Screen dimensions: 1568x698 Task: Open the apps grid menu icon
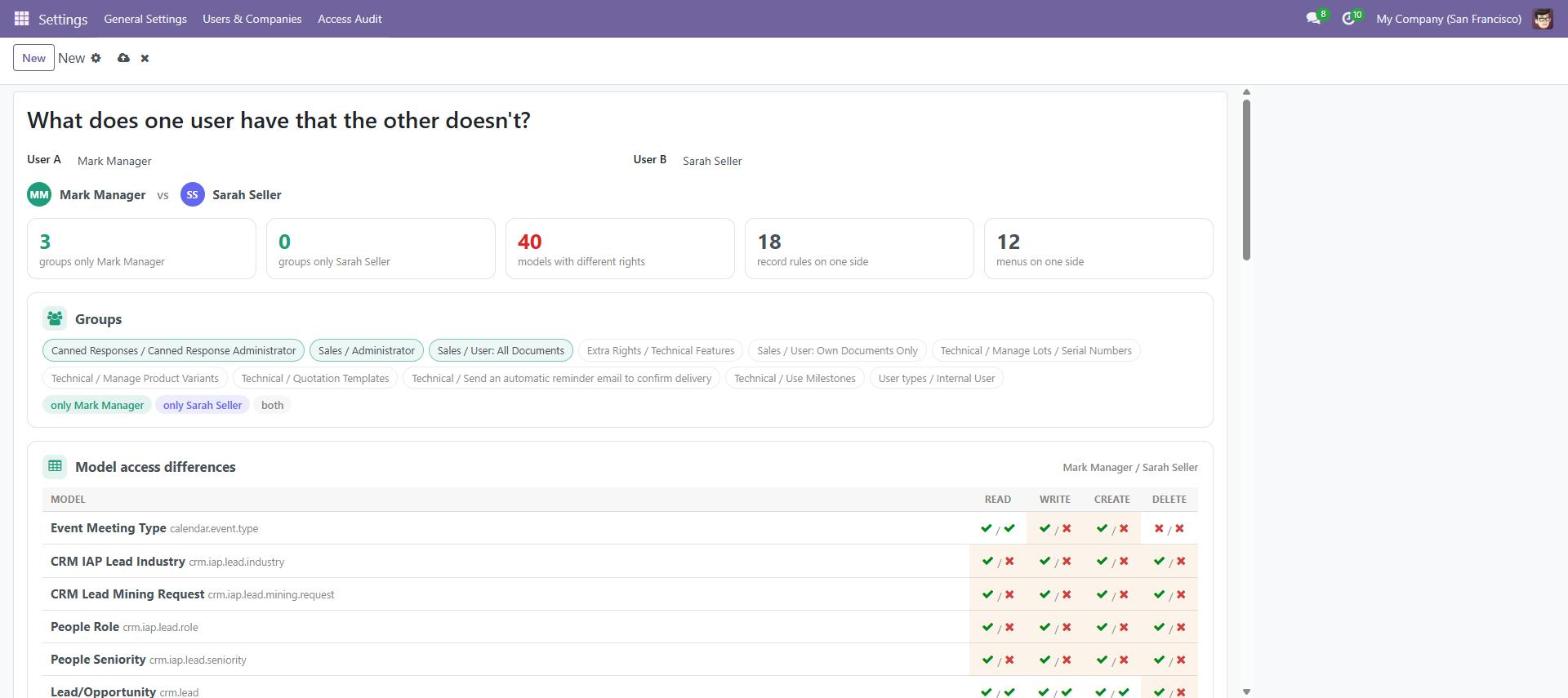coord(21,19)
